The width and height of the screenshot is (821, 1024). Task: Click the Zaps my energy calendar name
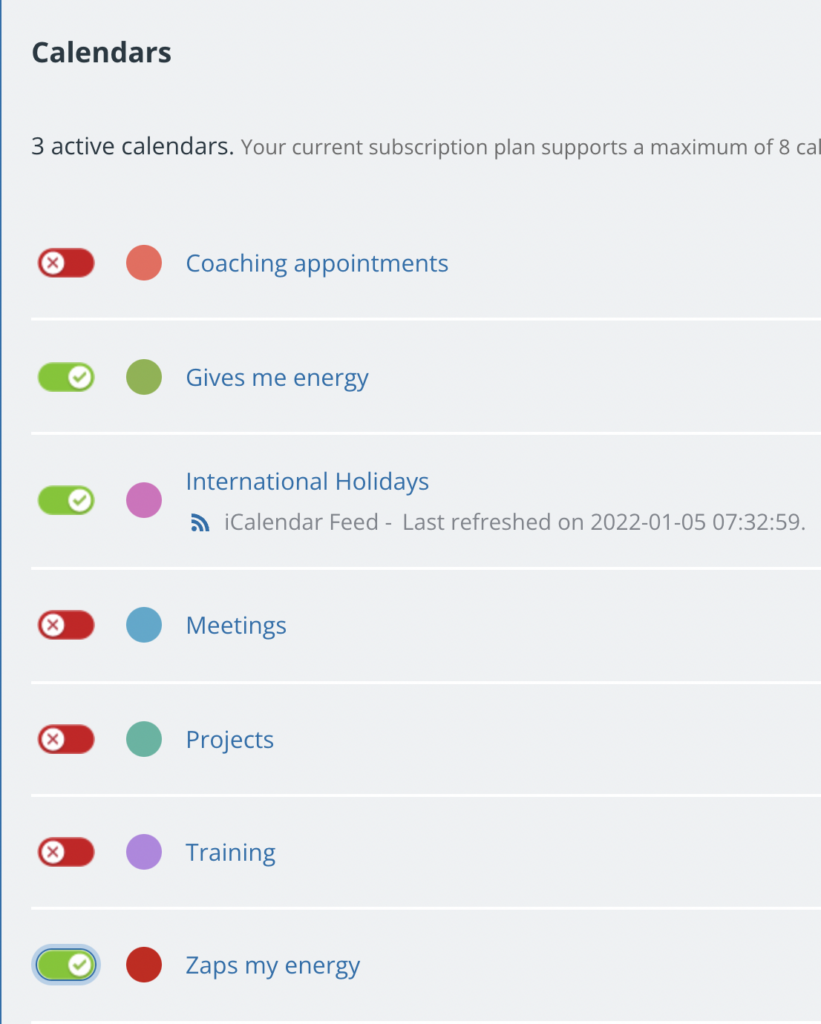pyautogui.click(x=273, y=965)
